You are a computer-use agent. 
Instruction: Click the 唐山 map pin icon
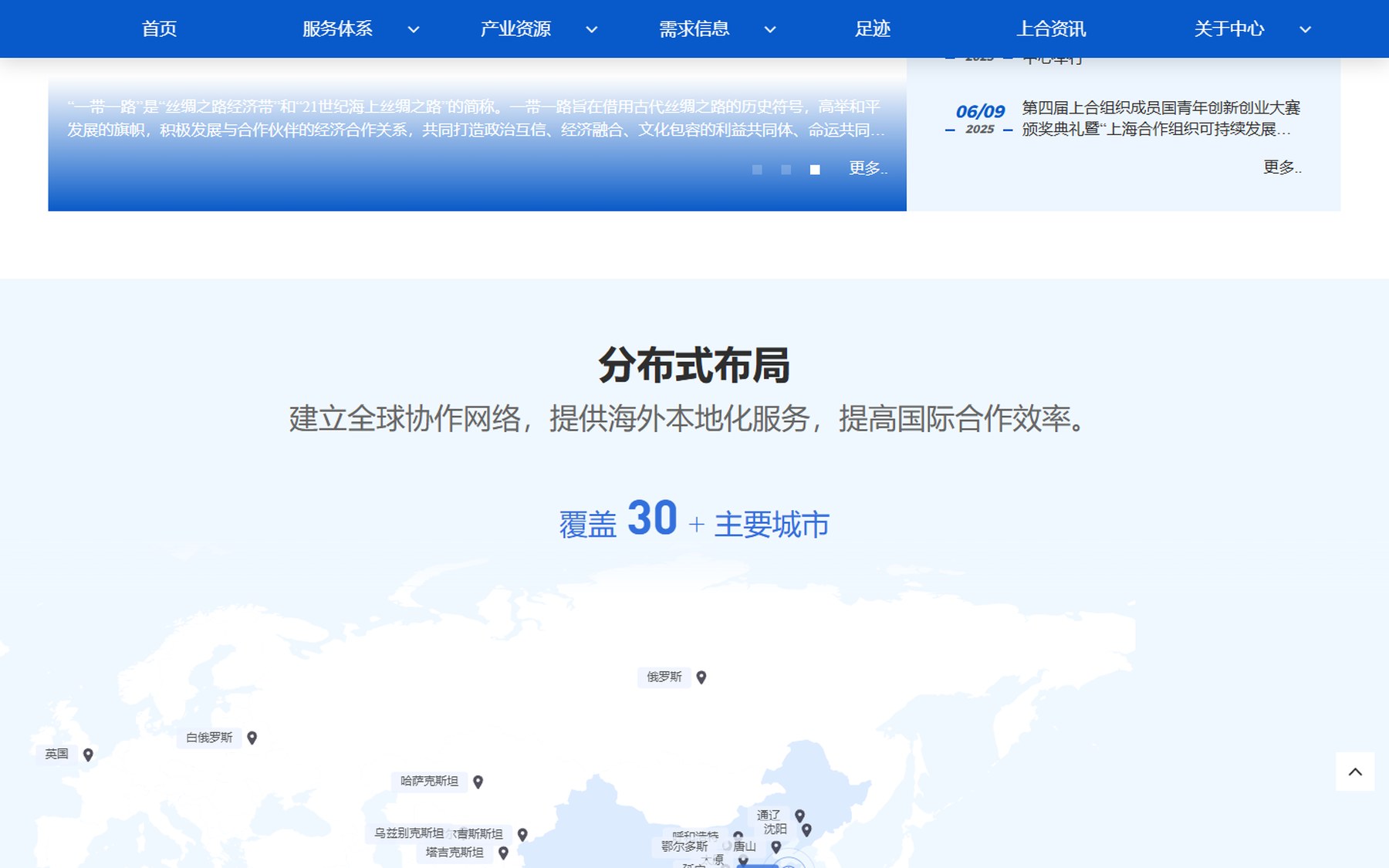[x=776, y=847]
